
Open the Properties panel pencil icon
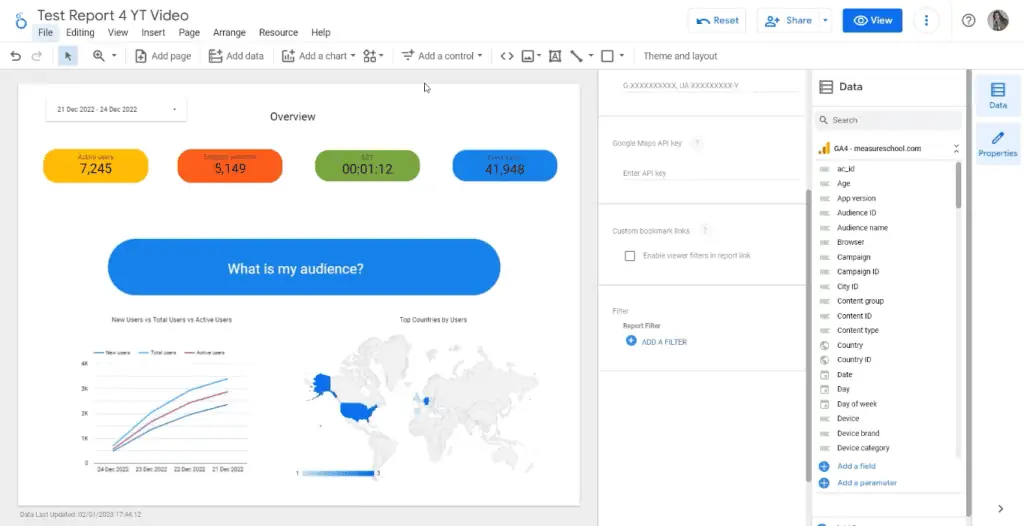[x=997, y=144]
